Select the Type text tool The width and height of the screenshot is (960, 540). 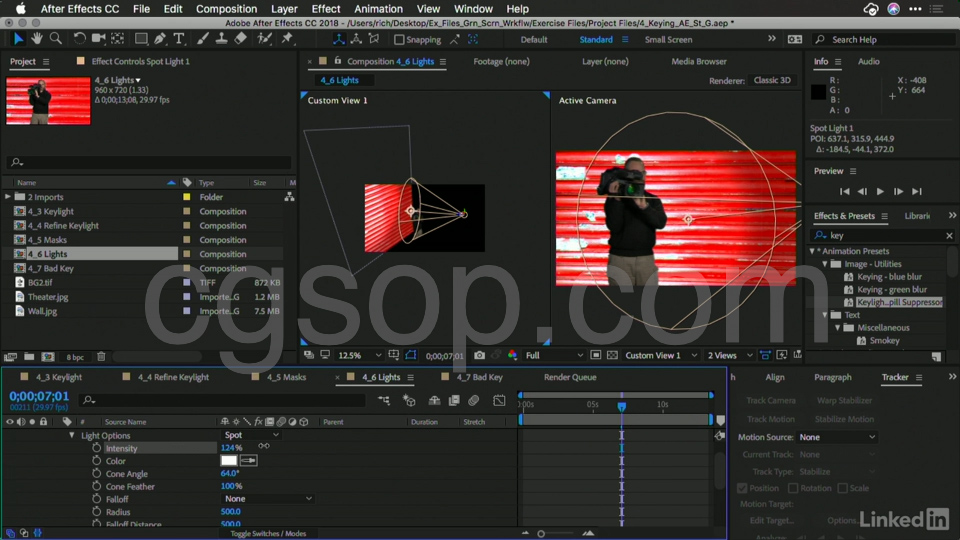[179, 39]
